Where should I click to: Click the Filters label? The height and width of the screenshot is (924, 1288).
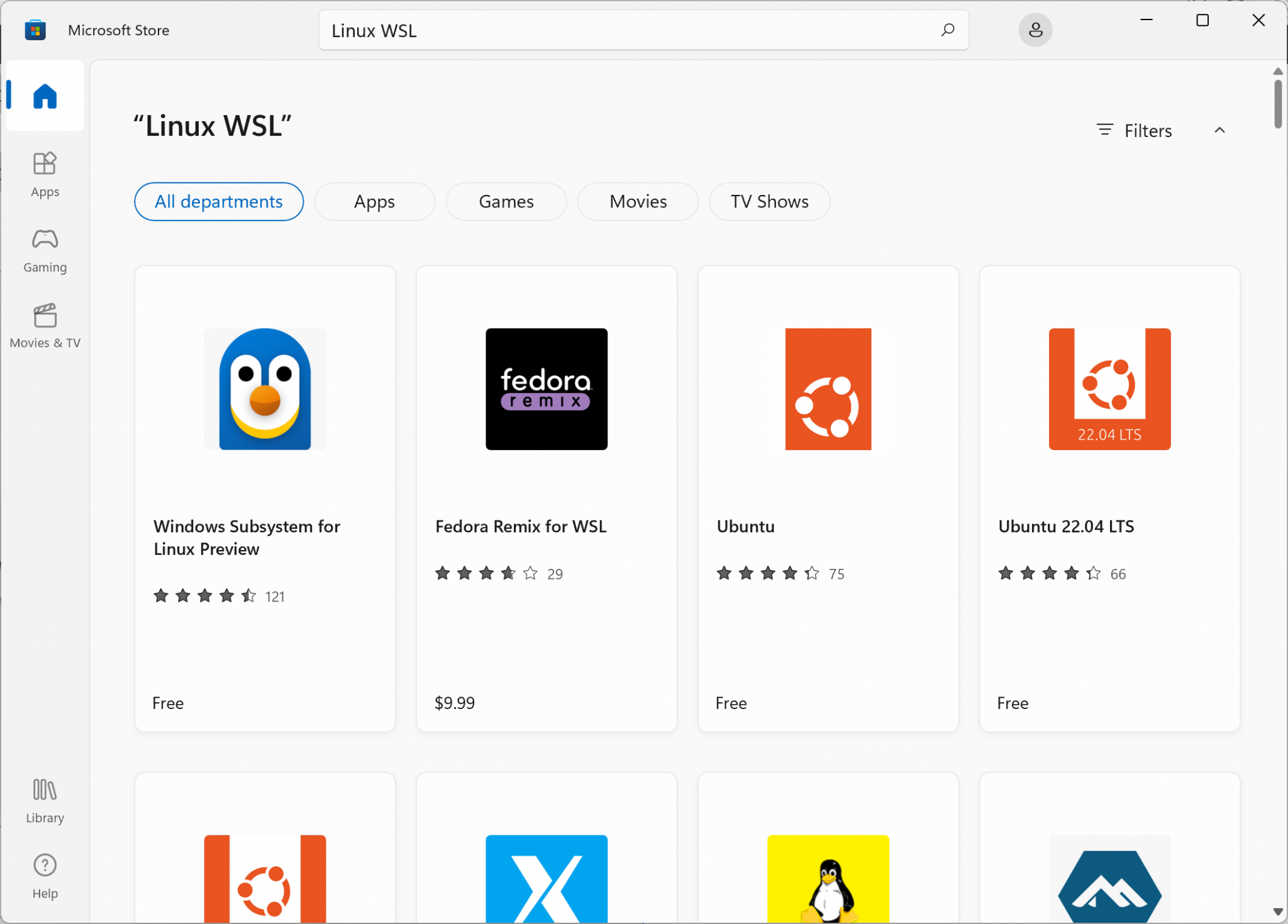(x=1148, y=131)
